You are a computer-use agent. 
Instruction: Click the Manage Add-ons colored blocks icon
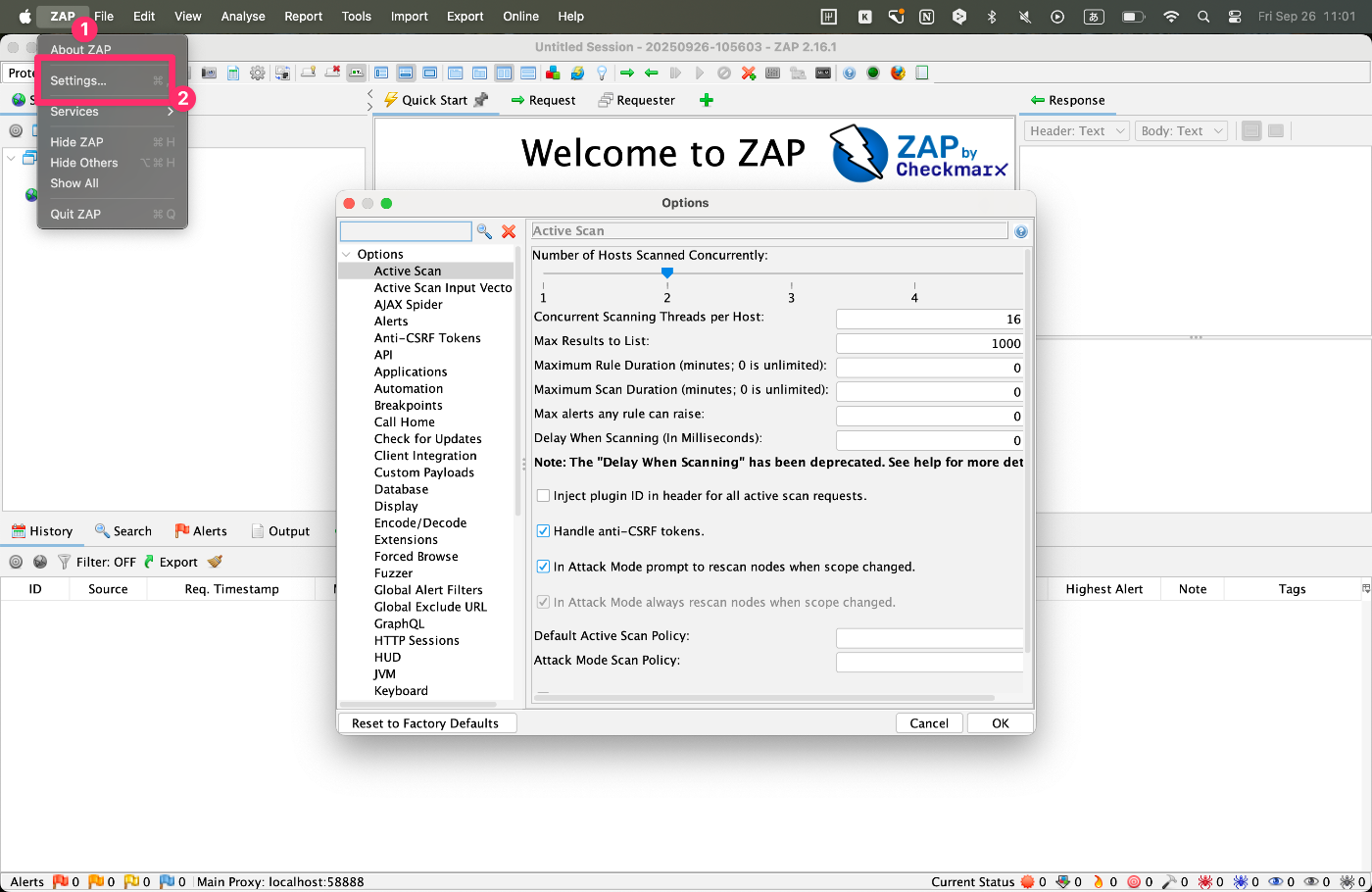pyautogui.click(x=553, y=73)
